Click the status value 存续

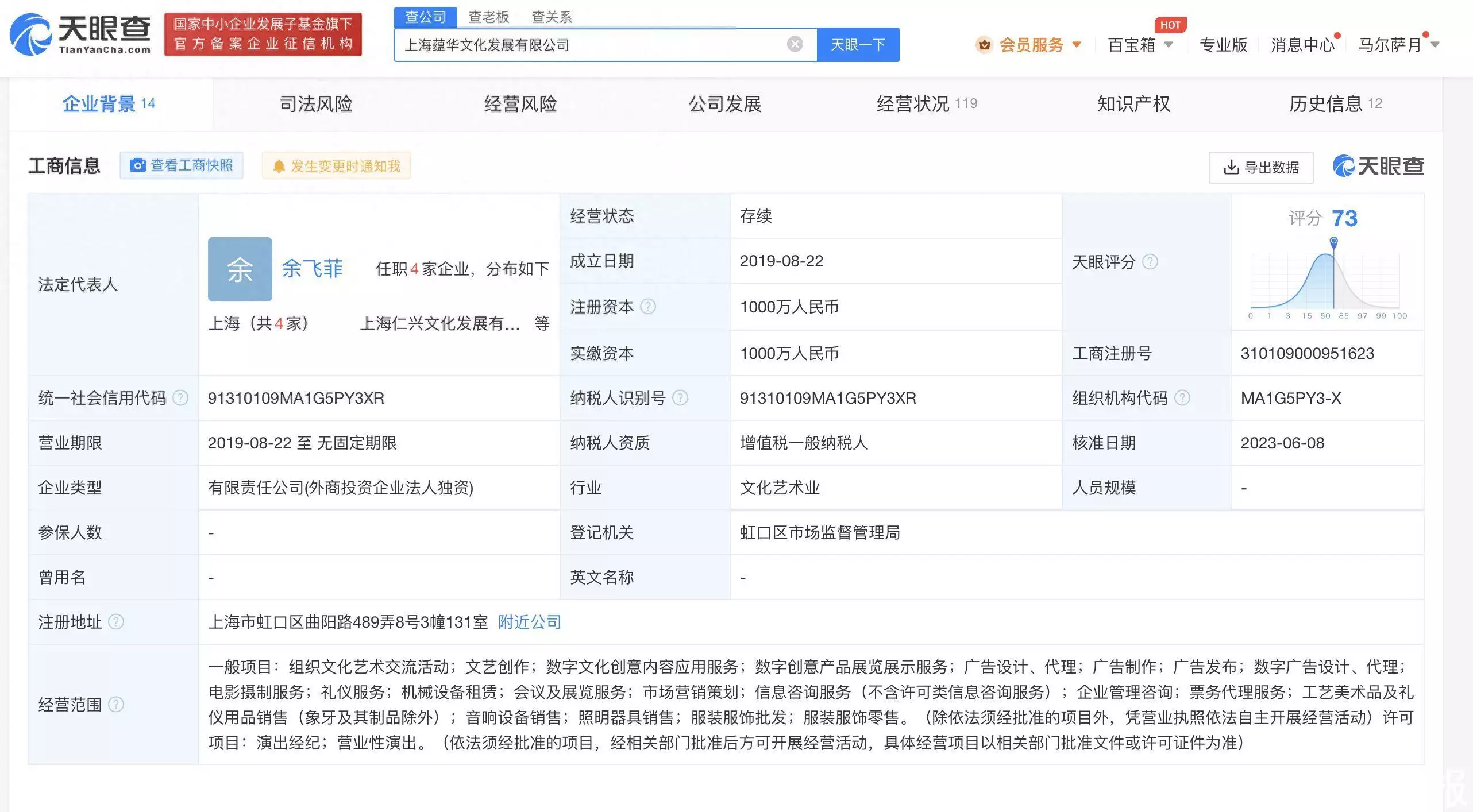[x=755, y=216]
